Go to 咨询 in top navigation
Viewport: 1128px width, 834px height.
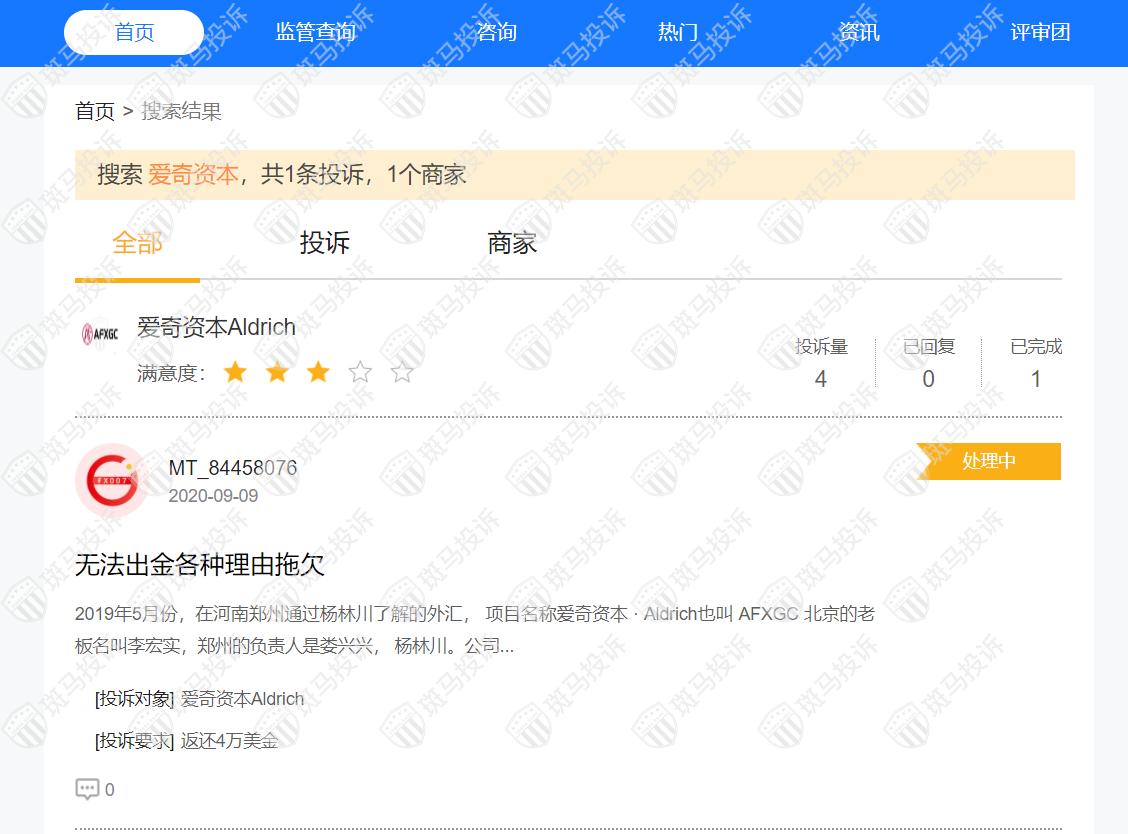pyautogui.click(x=496, y=32)
